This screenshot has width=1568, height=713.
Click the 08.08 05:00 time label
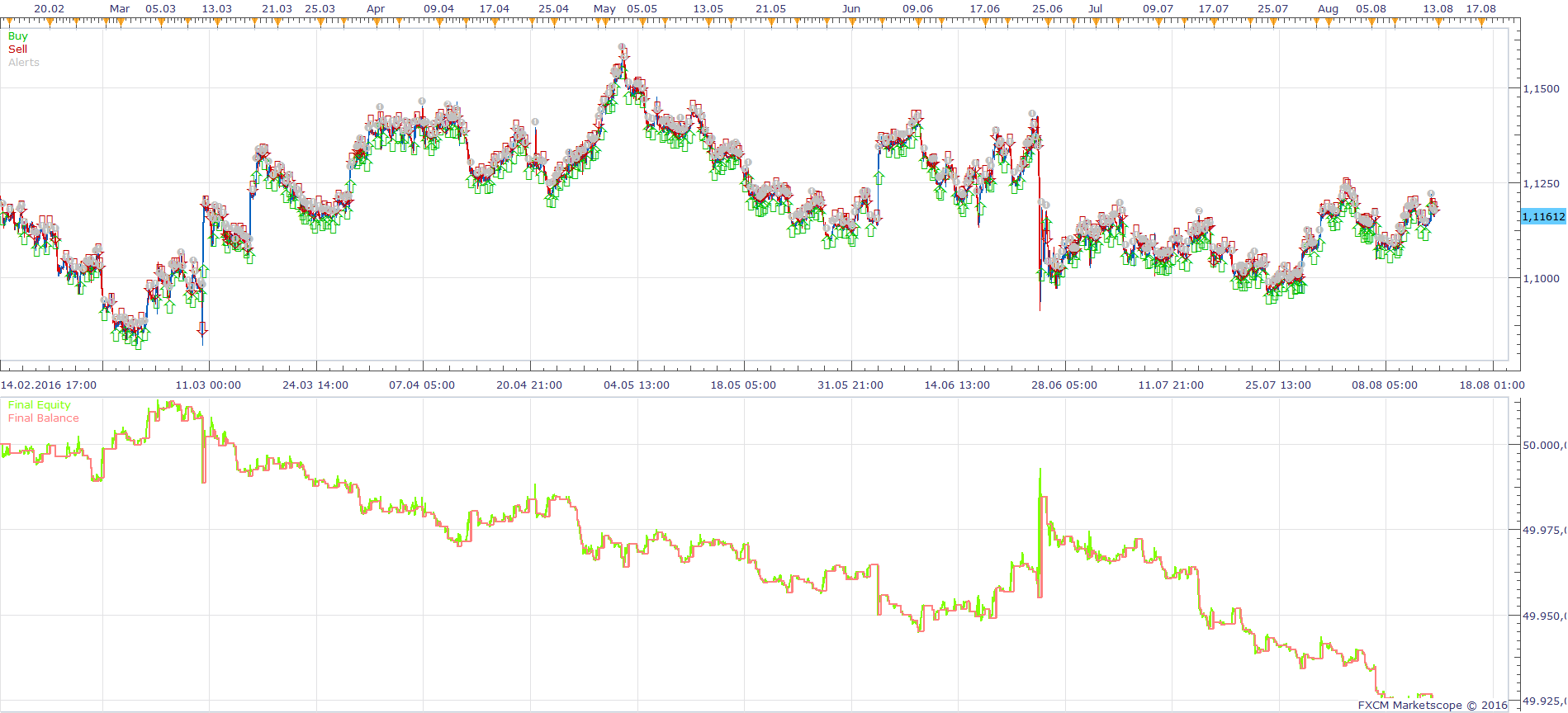(1385, 385)
